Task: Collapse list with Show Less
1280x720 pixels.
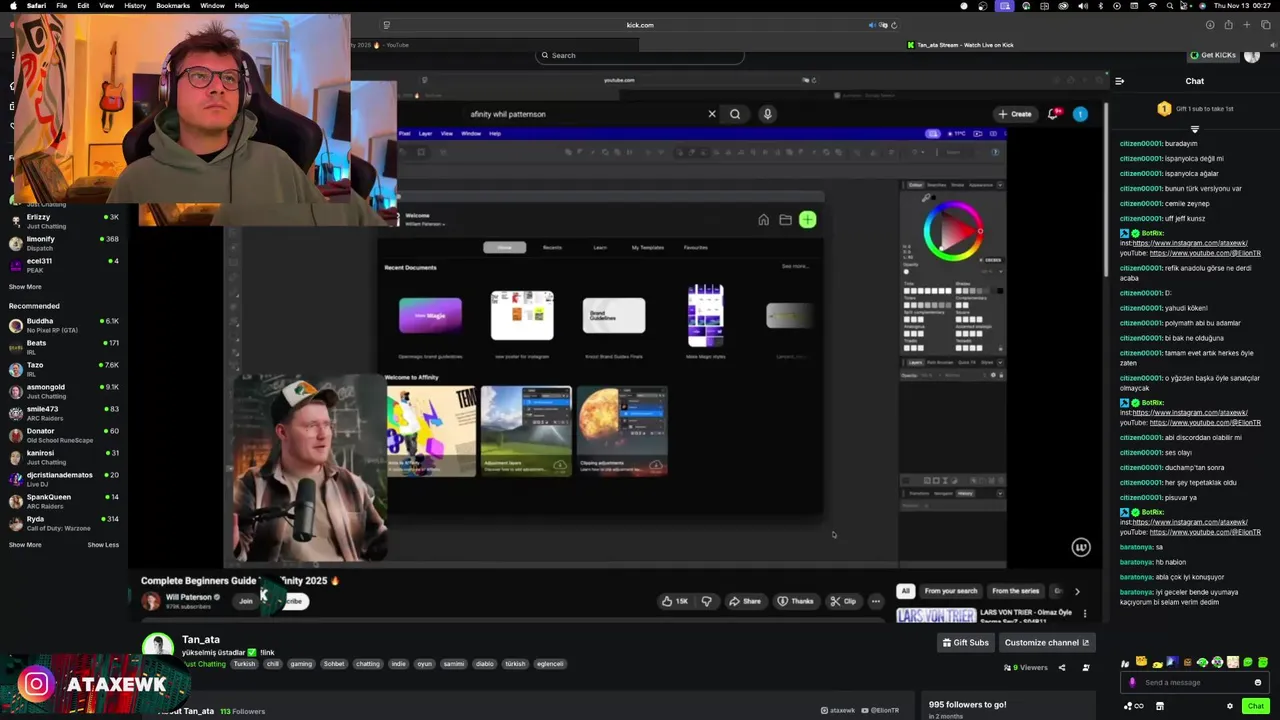Action: coord(103,545)
